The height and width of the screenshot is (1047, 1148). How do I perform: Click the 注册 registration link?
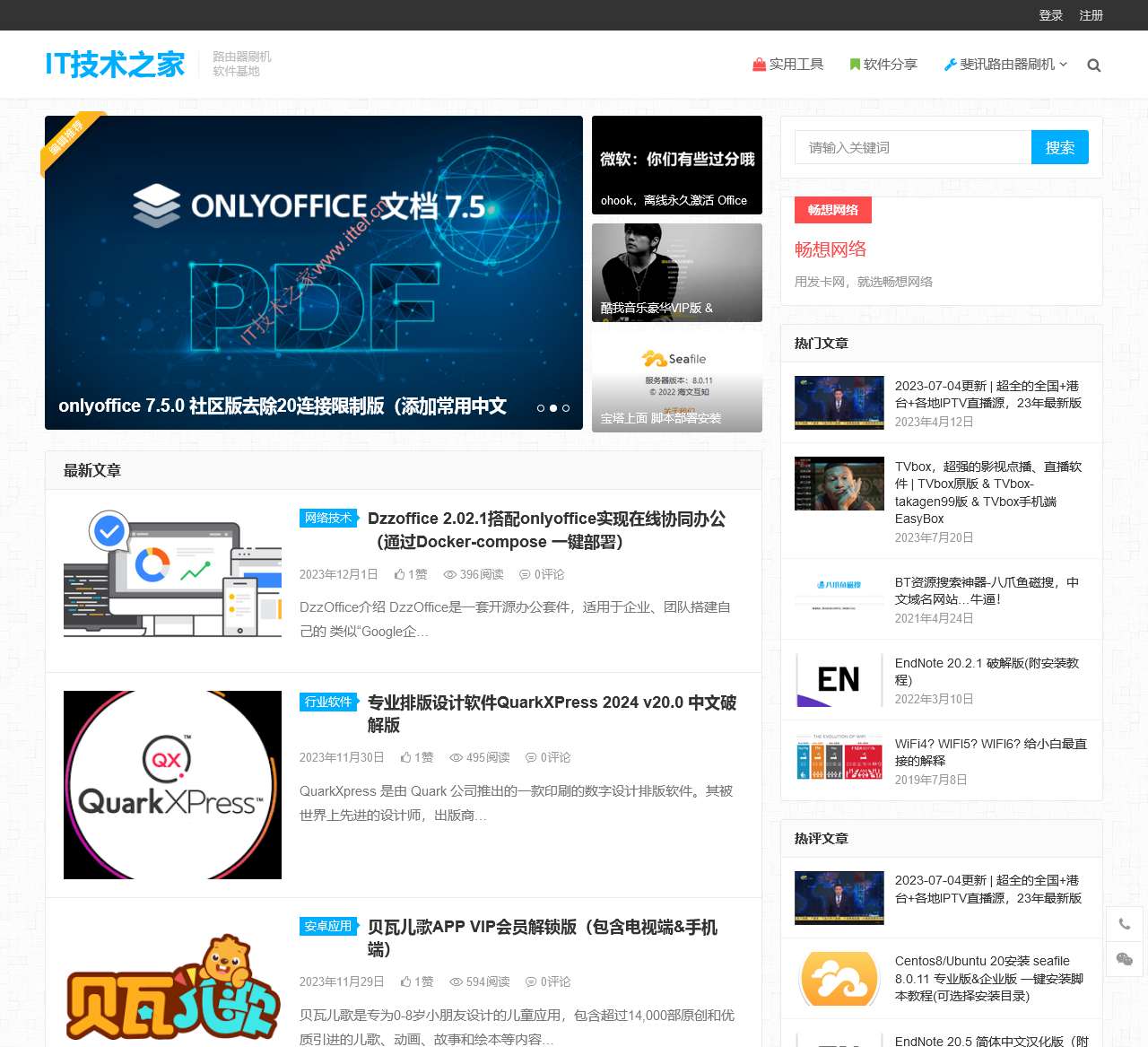pos(1091,15)
